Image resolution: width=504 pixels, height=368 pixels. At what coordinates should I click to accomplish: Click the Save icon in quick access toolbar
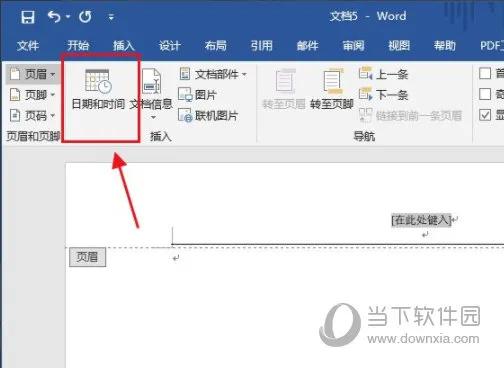tap(28, 17)
